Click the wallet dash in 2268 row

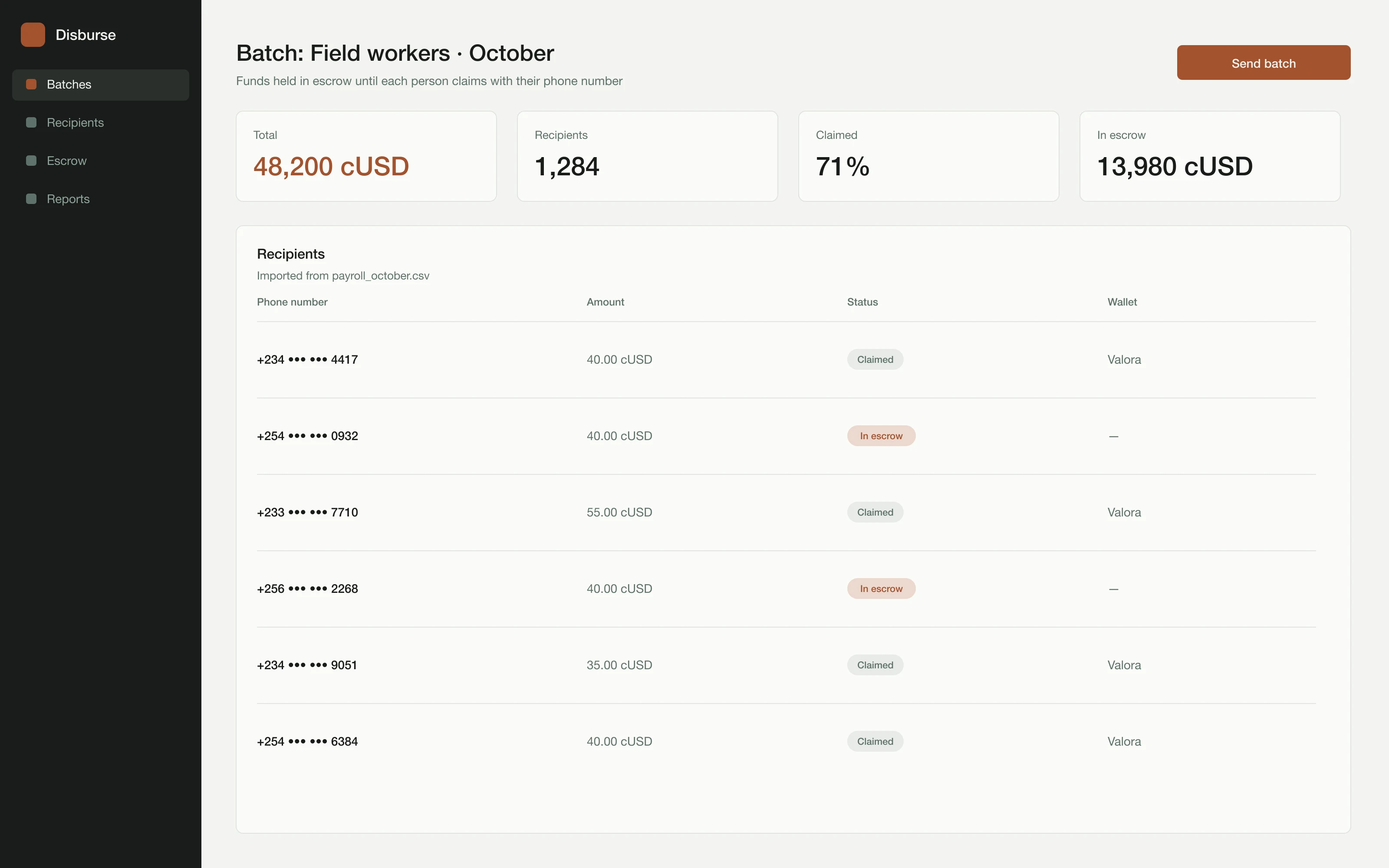pyautogui.click(x=1113, y=589)
